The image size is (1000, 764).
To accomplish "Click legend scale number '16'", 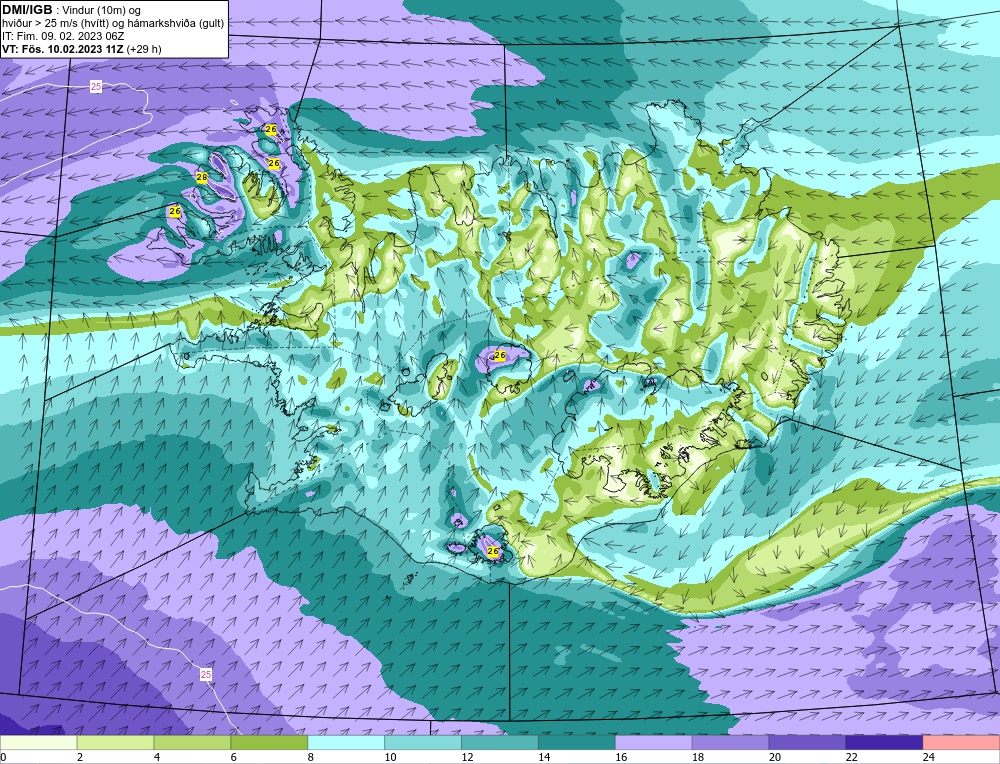I will [x=621, y=757].
